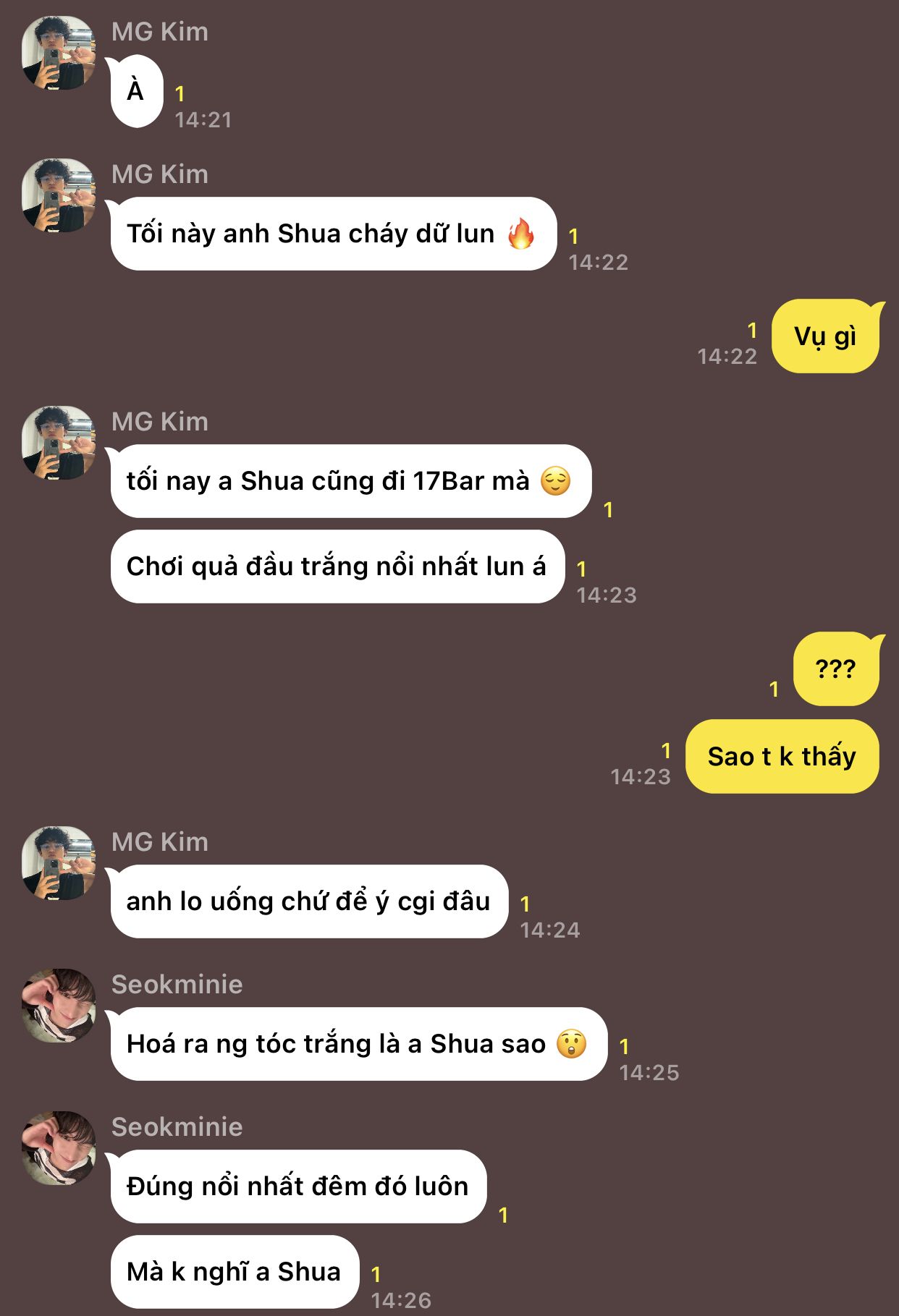
Task: Open MG Kim's avatar beside the 'À' message
Action: point(59,53)
